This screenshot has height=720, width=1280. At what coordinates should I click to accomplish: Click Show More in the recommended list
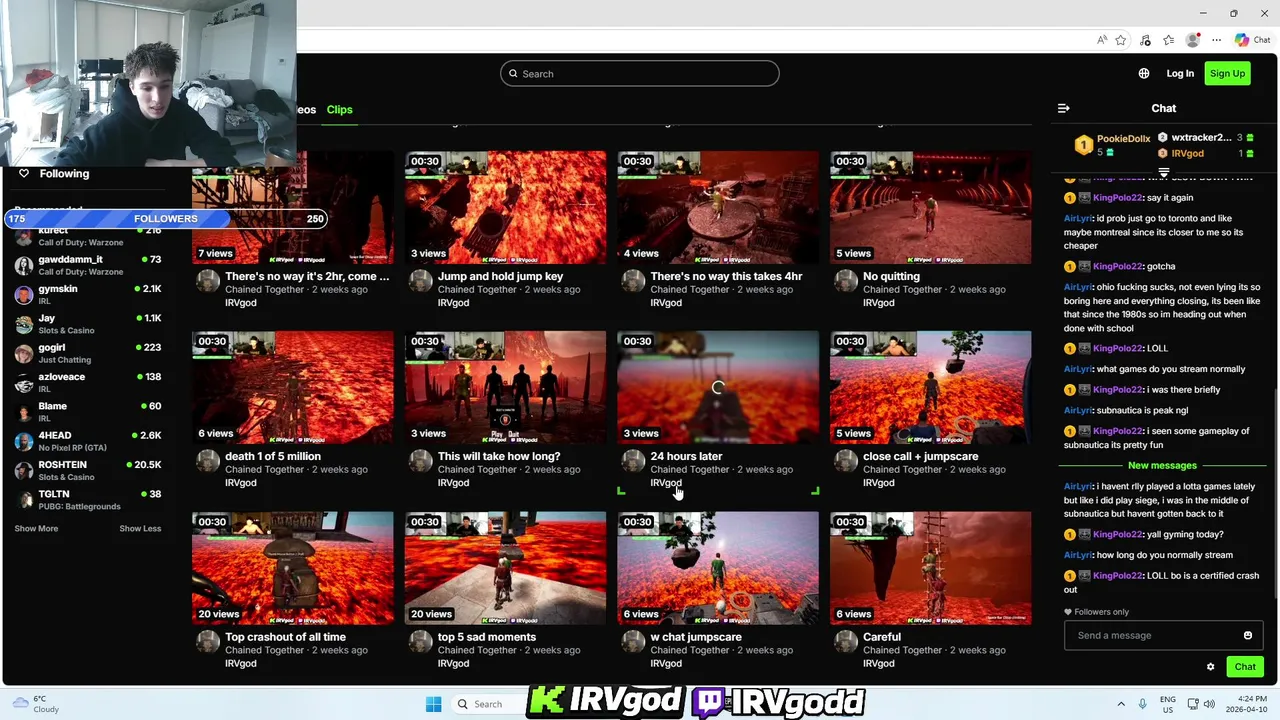pos(36,528)
